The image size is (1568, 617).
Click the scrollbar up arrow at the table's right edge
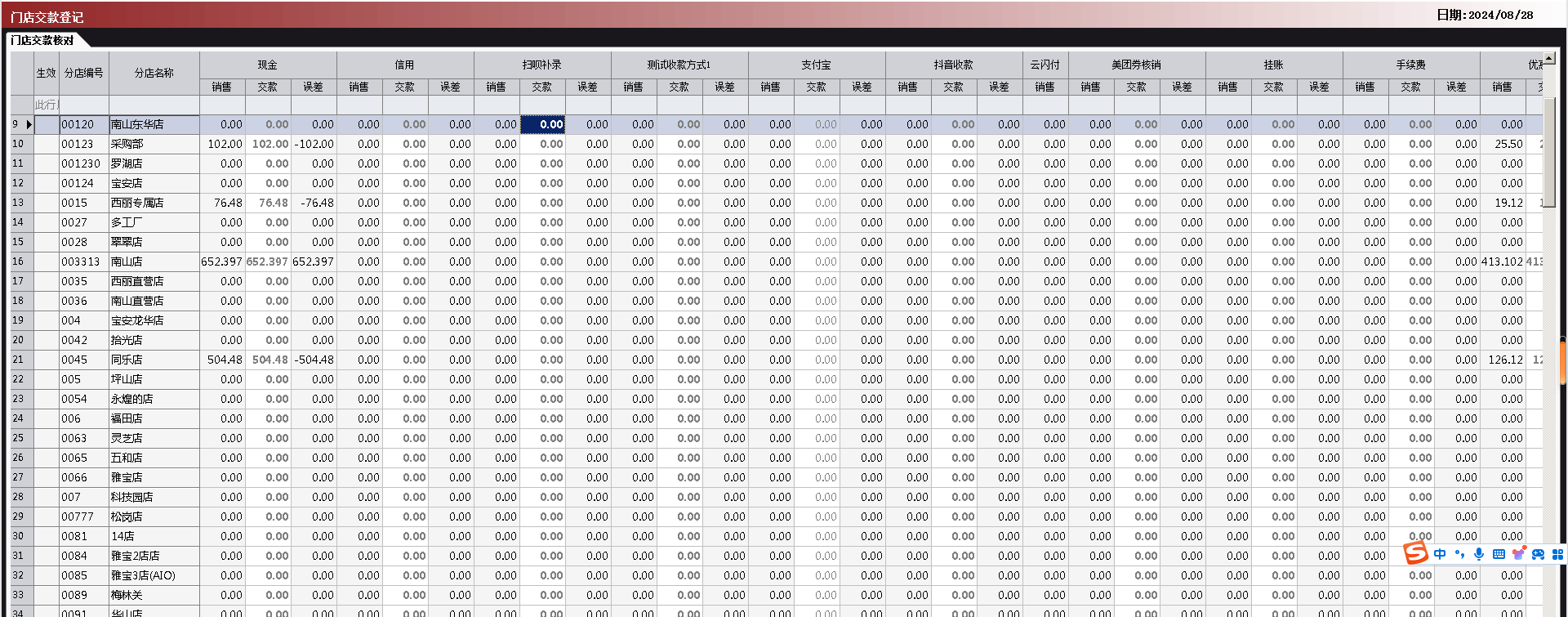[x=1549, y=58]
